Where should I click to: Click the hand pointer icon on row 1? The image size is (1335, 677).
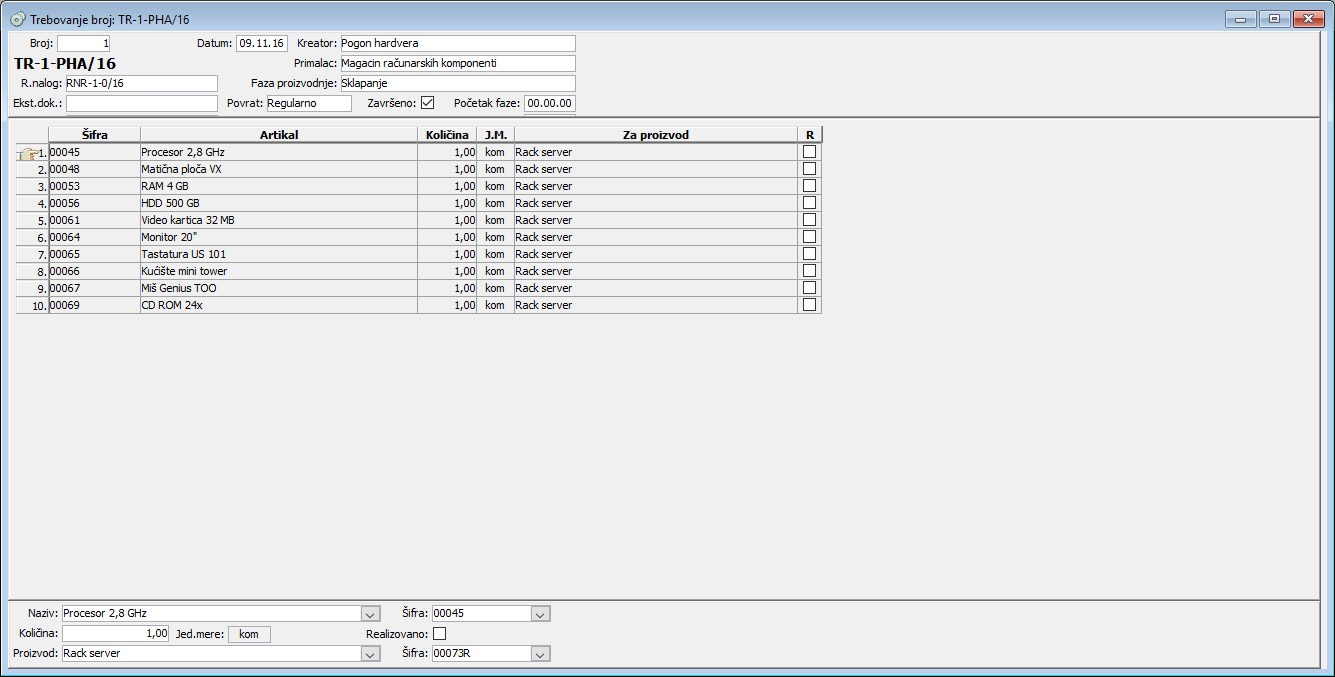(28, 153)
